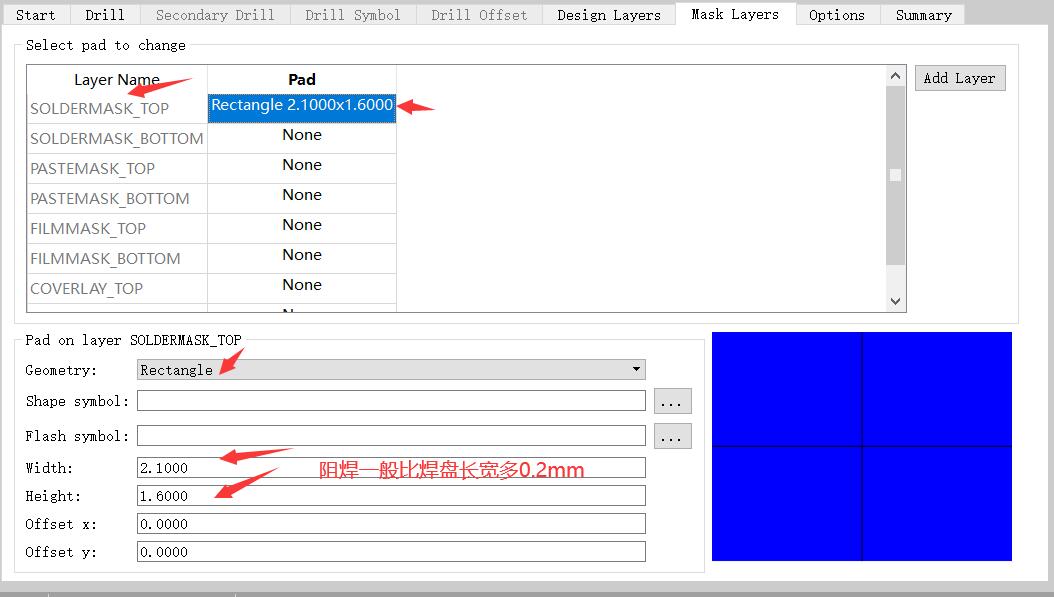Open the Drill Offset tab
The image size is (1054, 597).
(478, 14)
